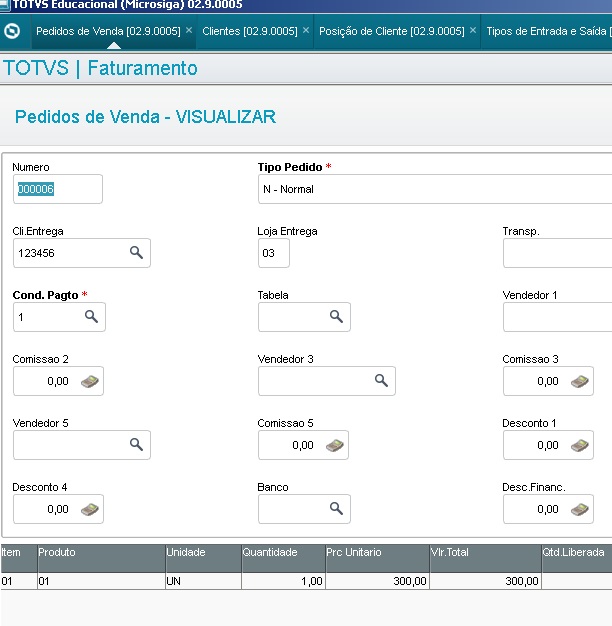This screenshot has width=612, height=626.
Task: Click the Comissao 3 value 0,00
Action: click(x=548, y=381)
